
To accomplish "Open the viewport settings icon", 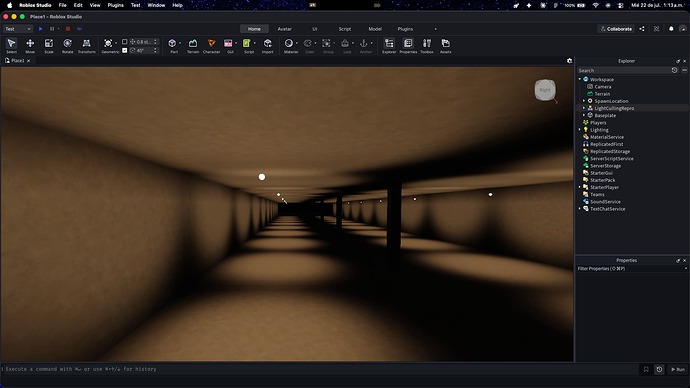I will pyautogui.click(x=569, y=61).
